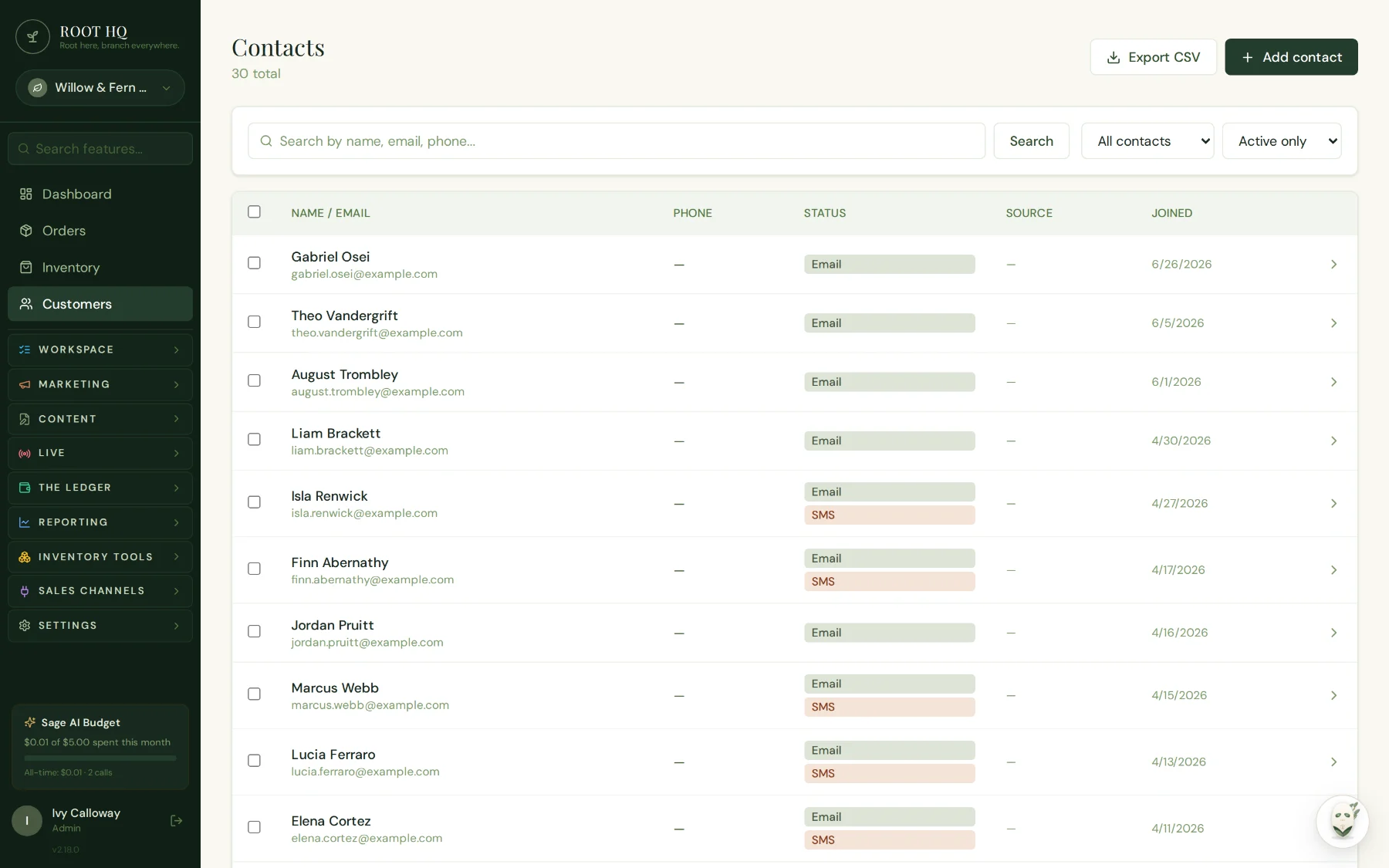This screenshot has height=868, width=1389.
Task: Click the Inventory Tools boxes icon
Action: pyautogui.click(x=25, y=557)
